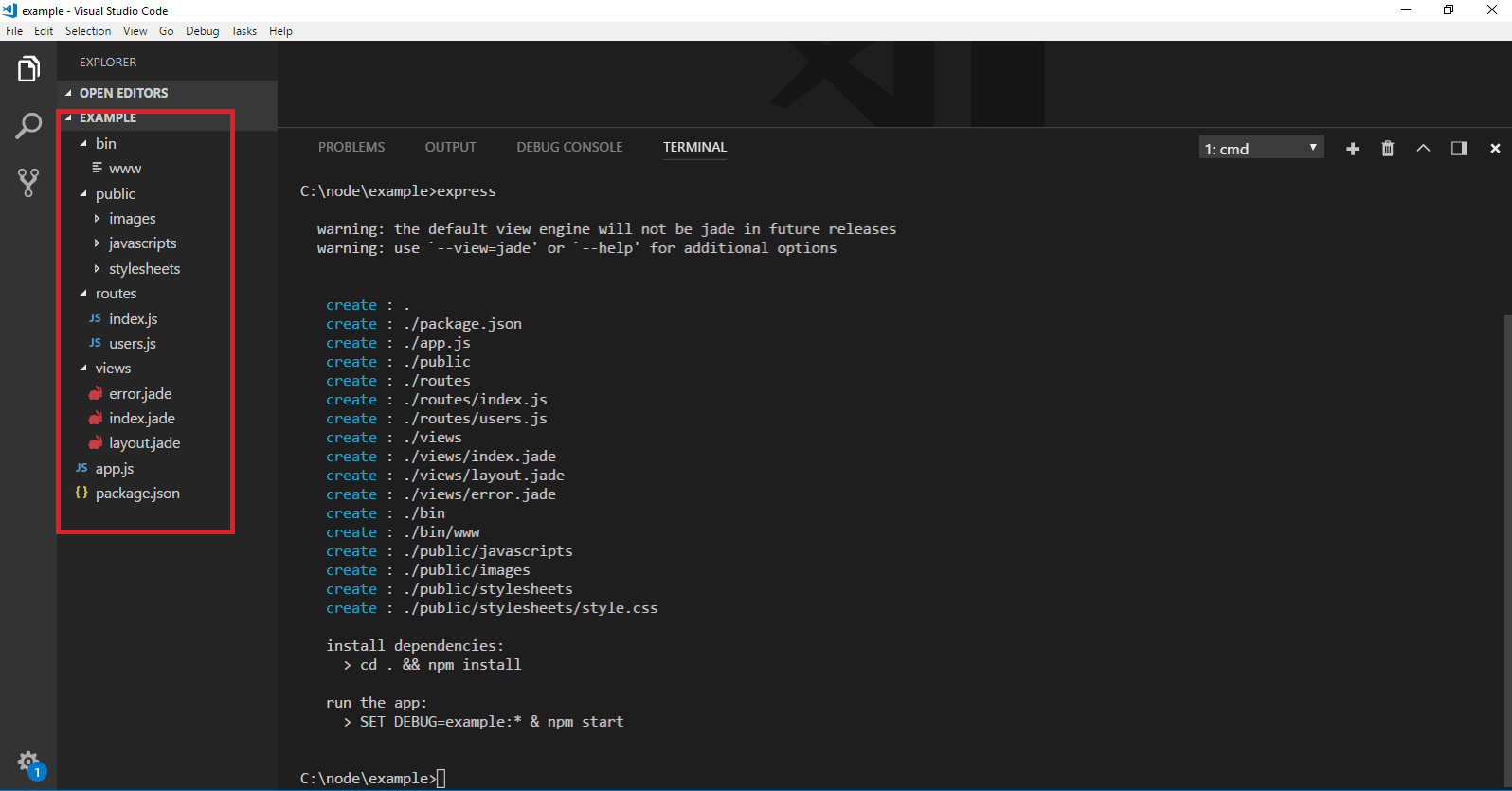Viewport: 1512px width, 791px height.
Task: Collapse the EXAMPLE project section
Action: coord(68,117)
